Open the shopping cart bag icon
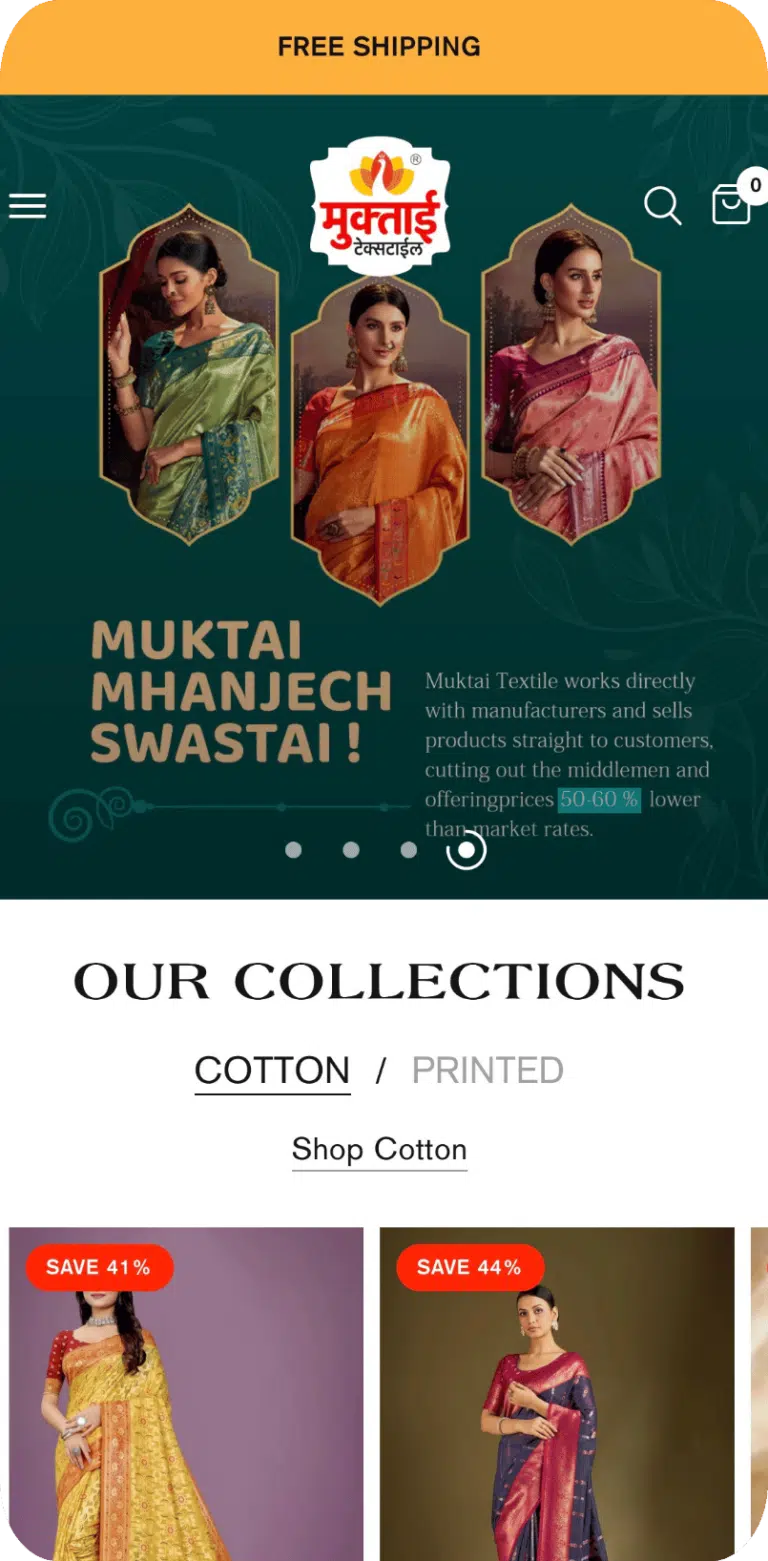 tap(731, 206)
